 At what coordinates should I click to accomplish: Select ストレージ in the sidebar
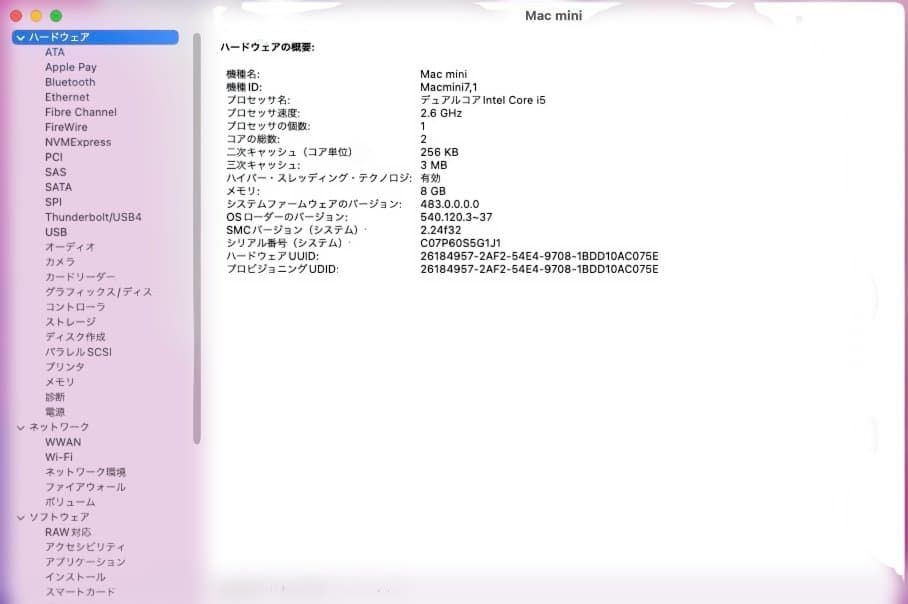pyautogui.click(x=67, y=322)
